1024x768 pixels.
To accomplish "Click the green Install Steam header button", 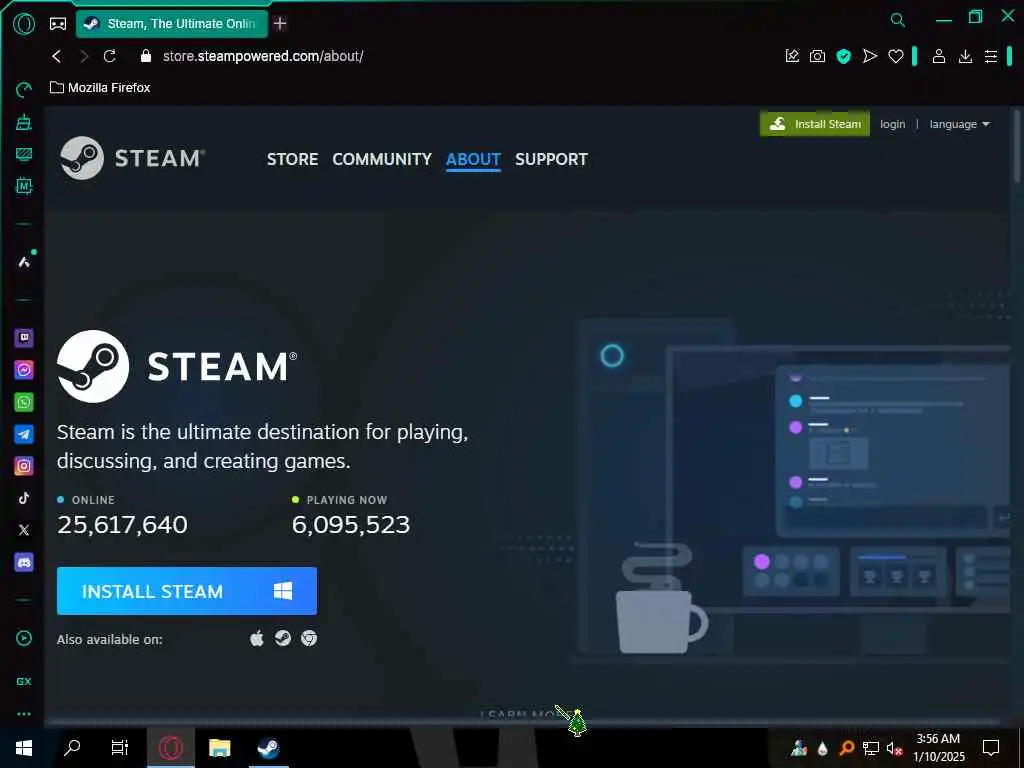I will tap(814, 124).
